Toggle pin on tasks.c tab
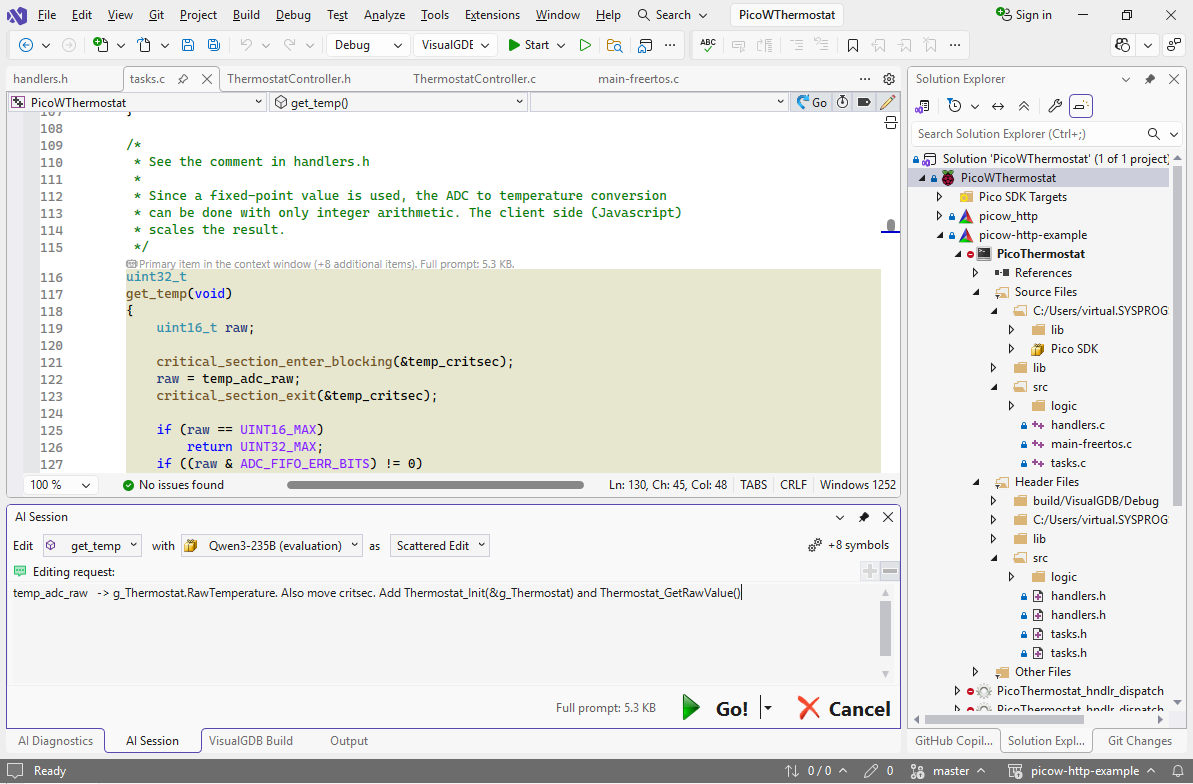Screen dimensions: 1193x784 (185, 79)
